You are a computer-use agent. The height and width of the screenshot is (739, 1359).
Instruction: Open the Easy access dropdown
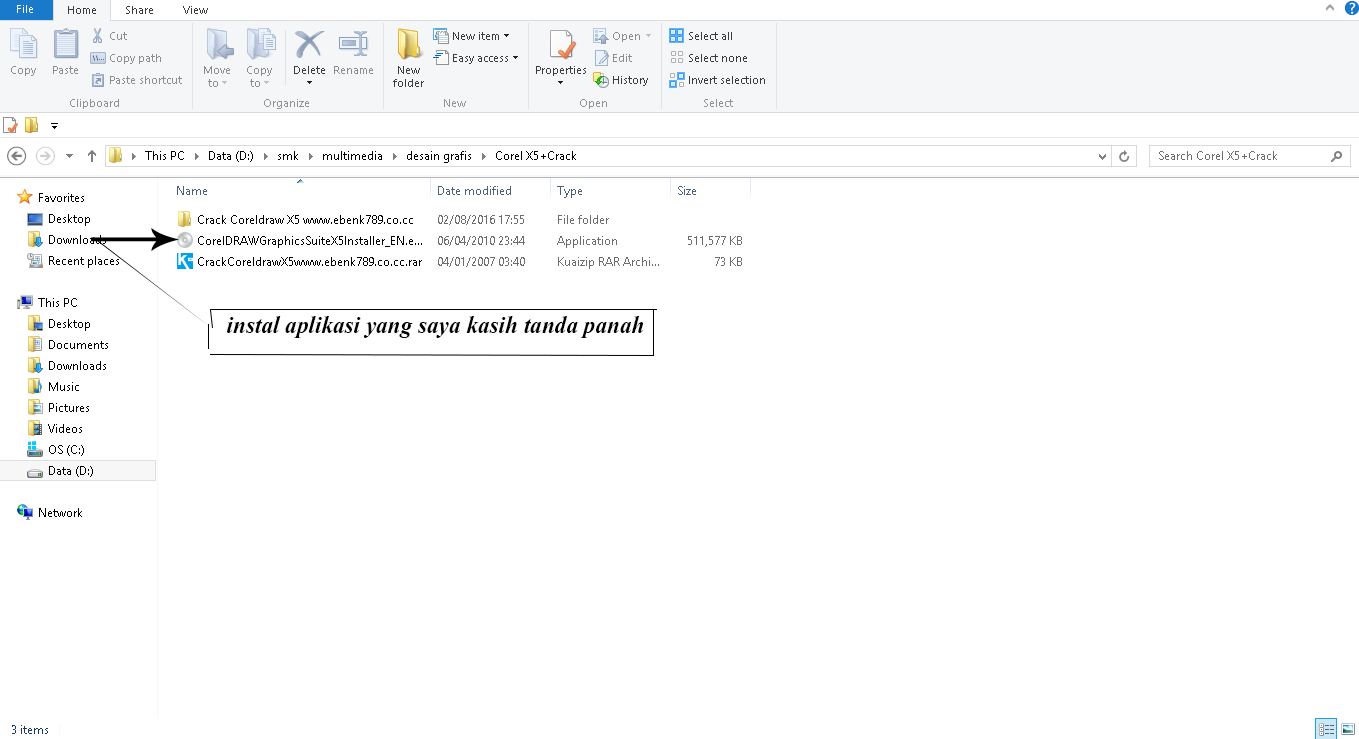pos(476,58)
